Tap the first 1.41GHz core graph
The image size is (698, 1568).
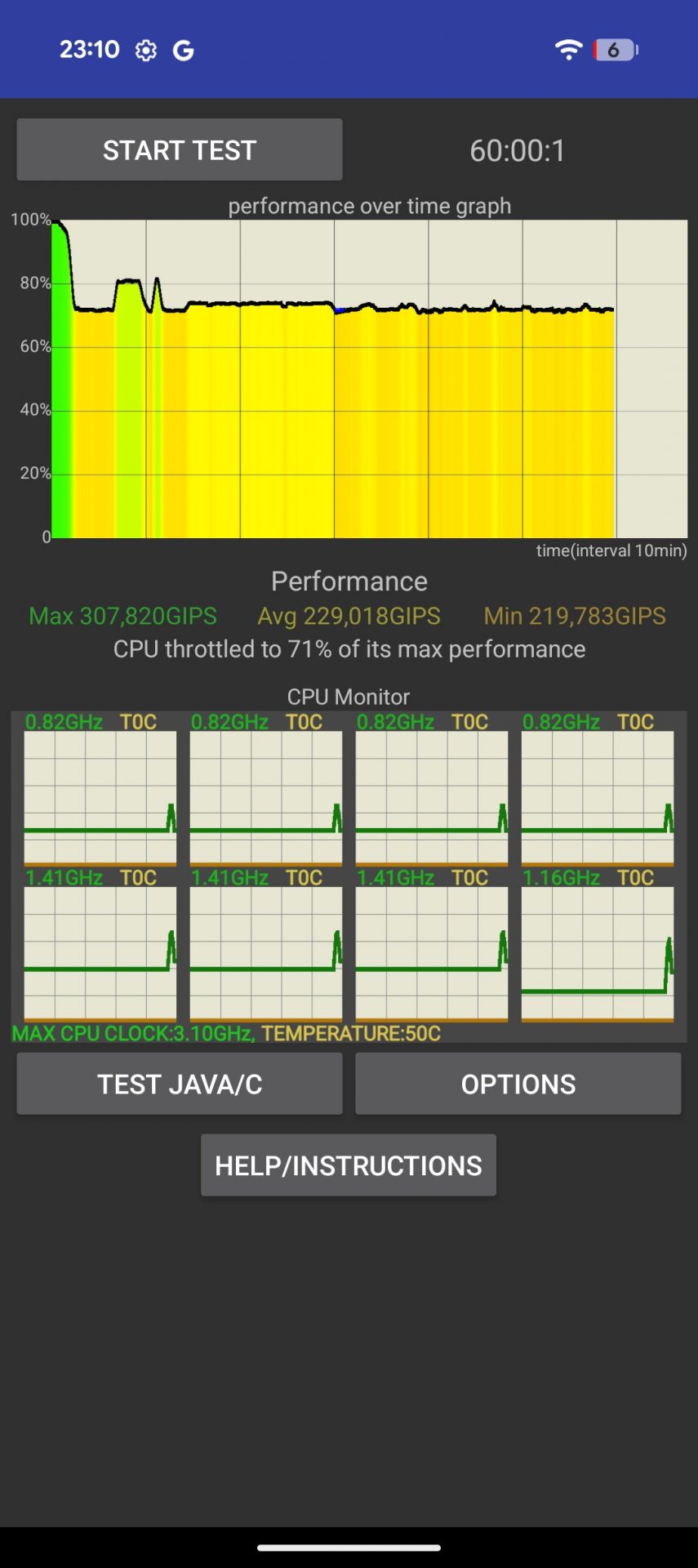point(100,953)
